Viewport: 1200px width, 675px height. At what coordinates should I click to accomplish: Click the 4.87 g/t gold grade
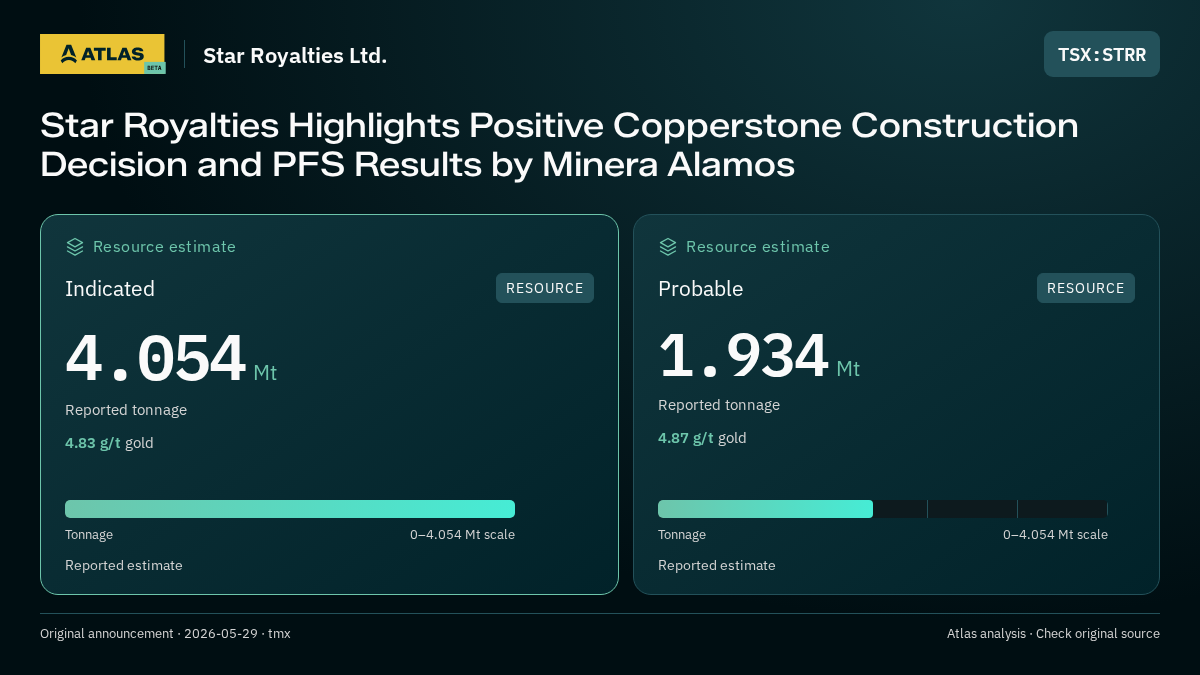(x=702, y=438)
